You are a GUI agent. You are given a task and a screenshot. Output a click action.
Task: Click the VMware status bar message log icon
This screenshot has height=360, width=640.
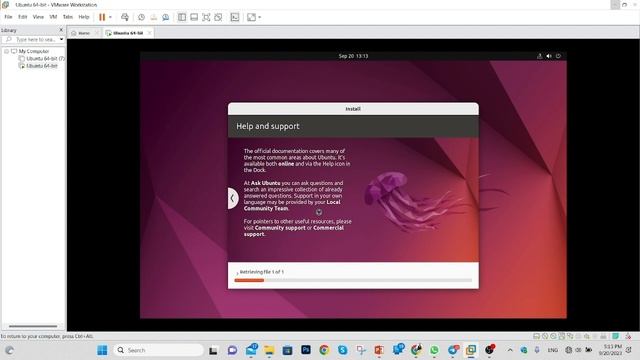(x=616, y=336)
